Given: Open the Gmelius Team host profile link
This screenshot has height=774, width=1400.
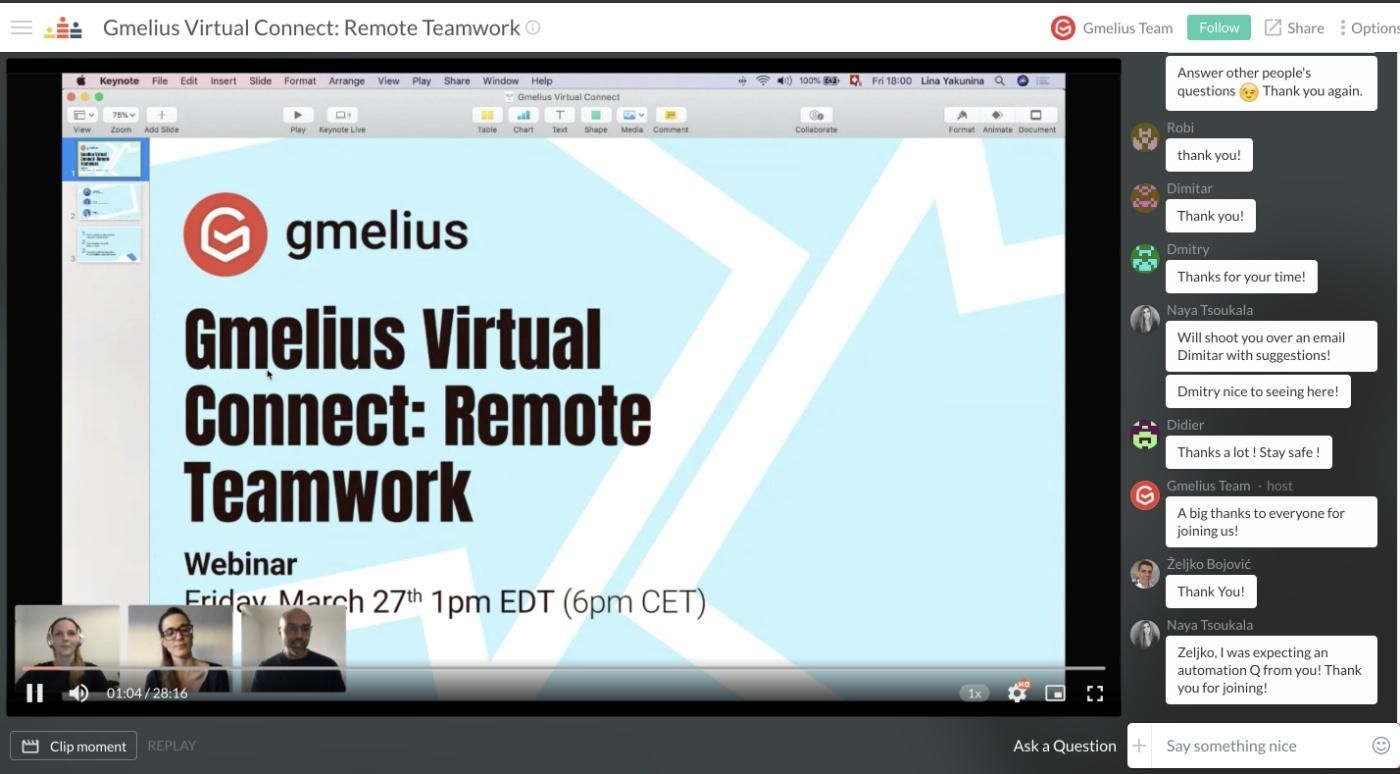Looking at the screenshot, I should click(1127, 28).
